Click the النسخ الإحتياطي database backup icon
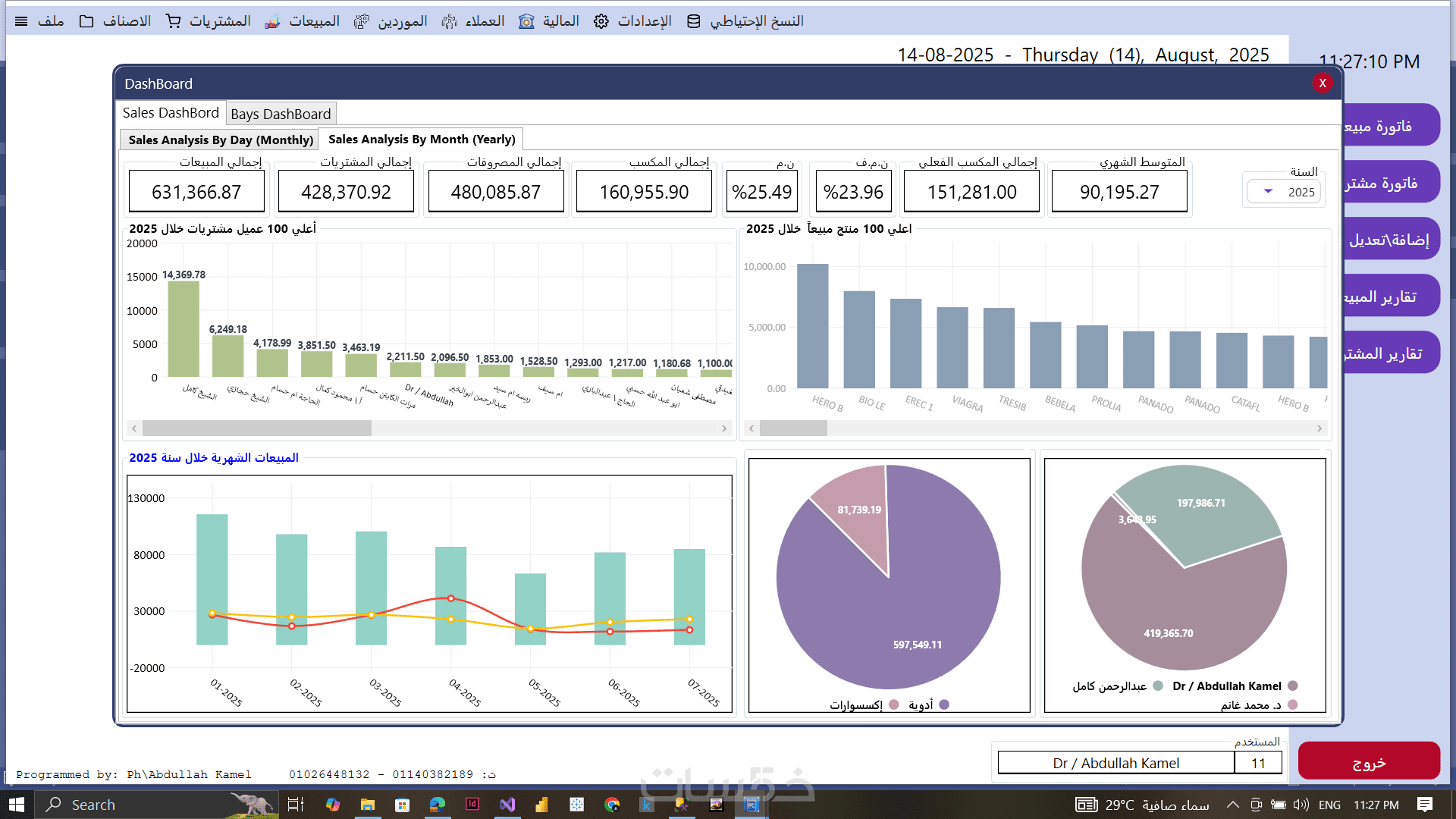 coord(693,21)
